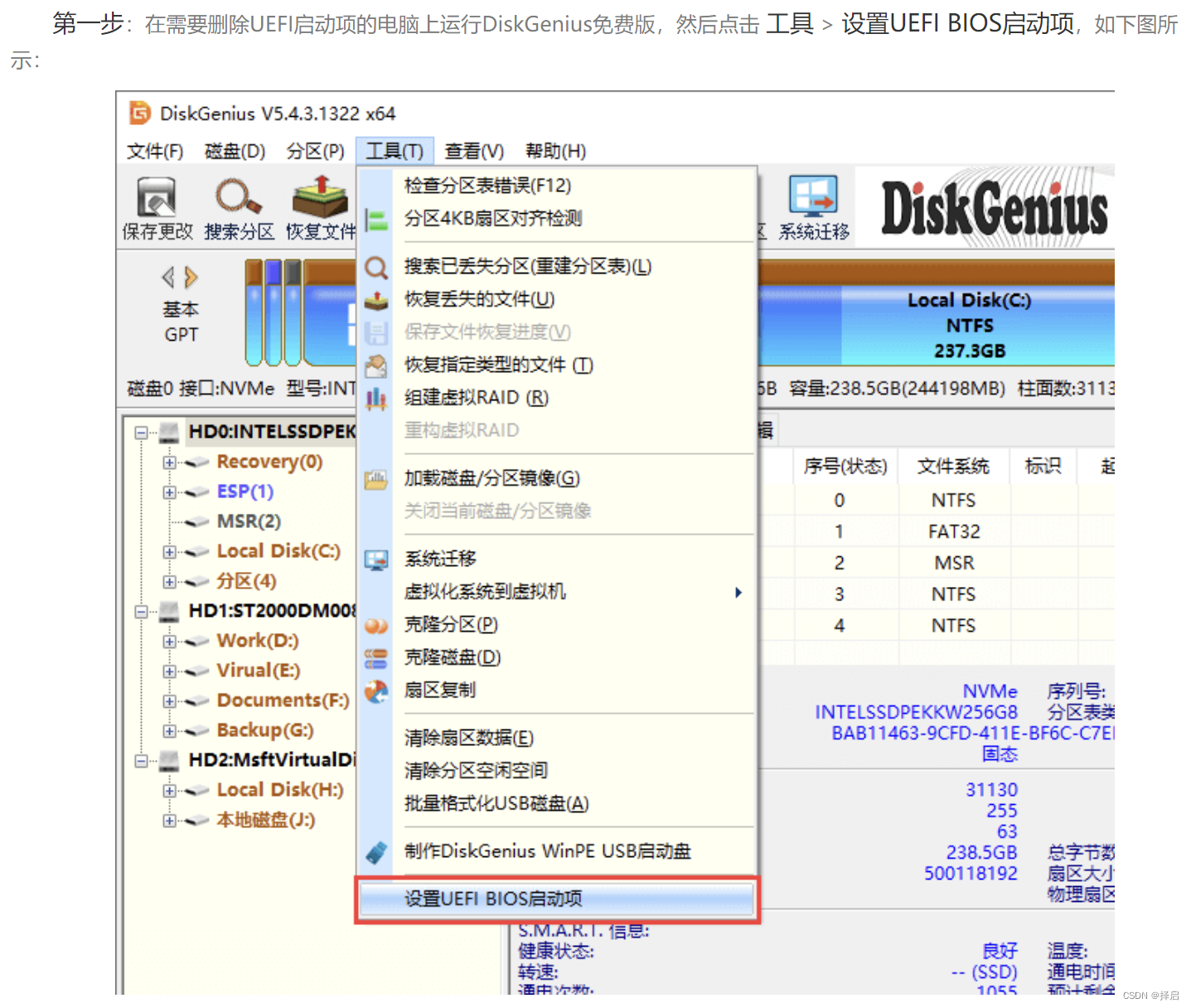
Task: Click the icon beside 恢复指定类型的文件
Action: tap(376, 366)
